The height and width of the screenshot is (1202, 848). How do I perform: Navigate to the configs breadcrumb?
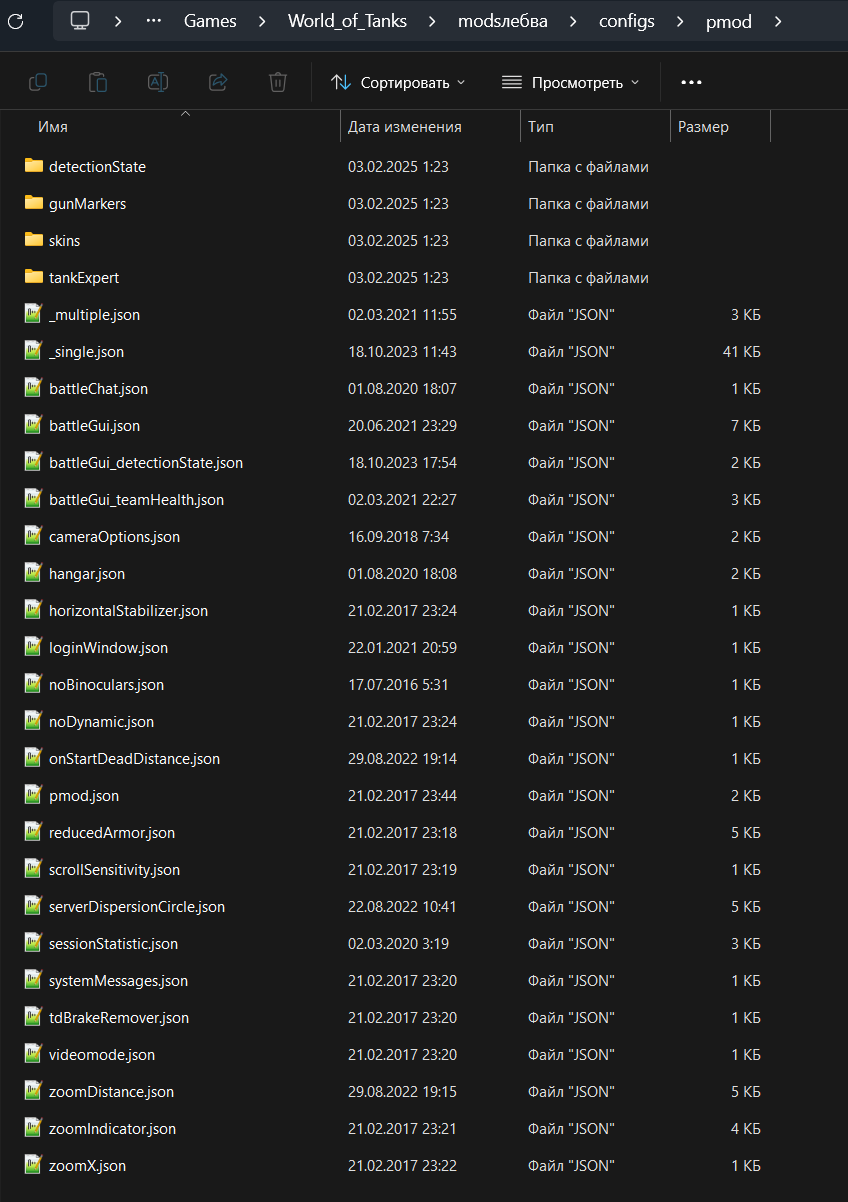pos(627,21)
